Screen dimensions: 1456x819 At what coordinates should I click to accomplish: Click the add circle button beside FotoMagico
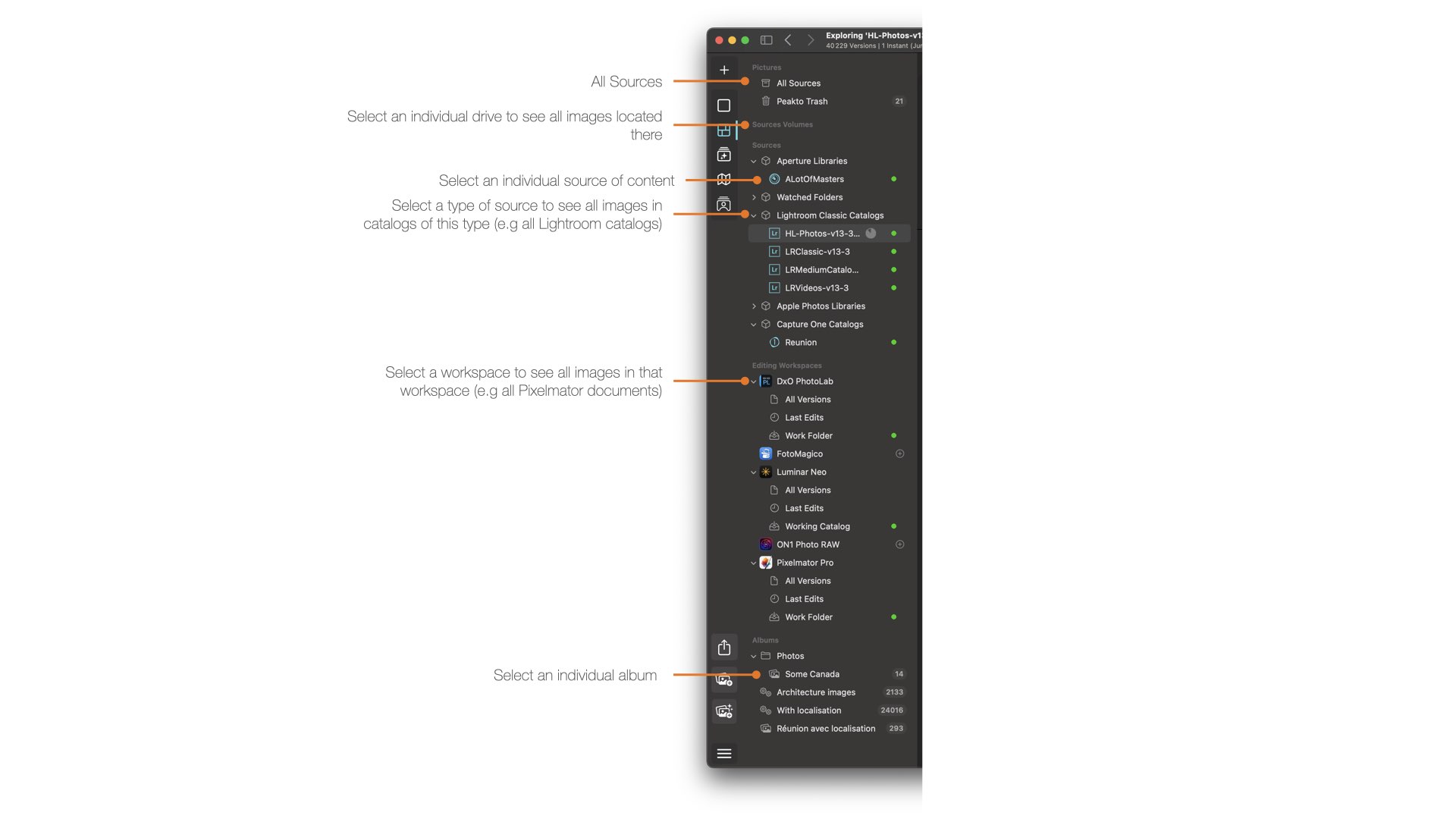point(900,453)
